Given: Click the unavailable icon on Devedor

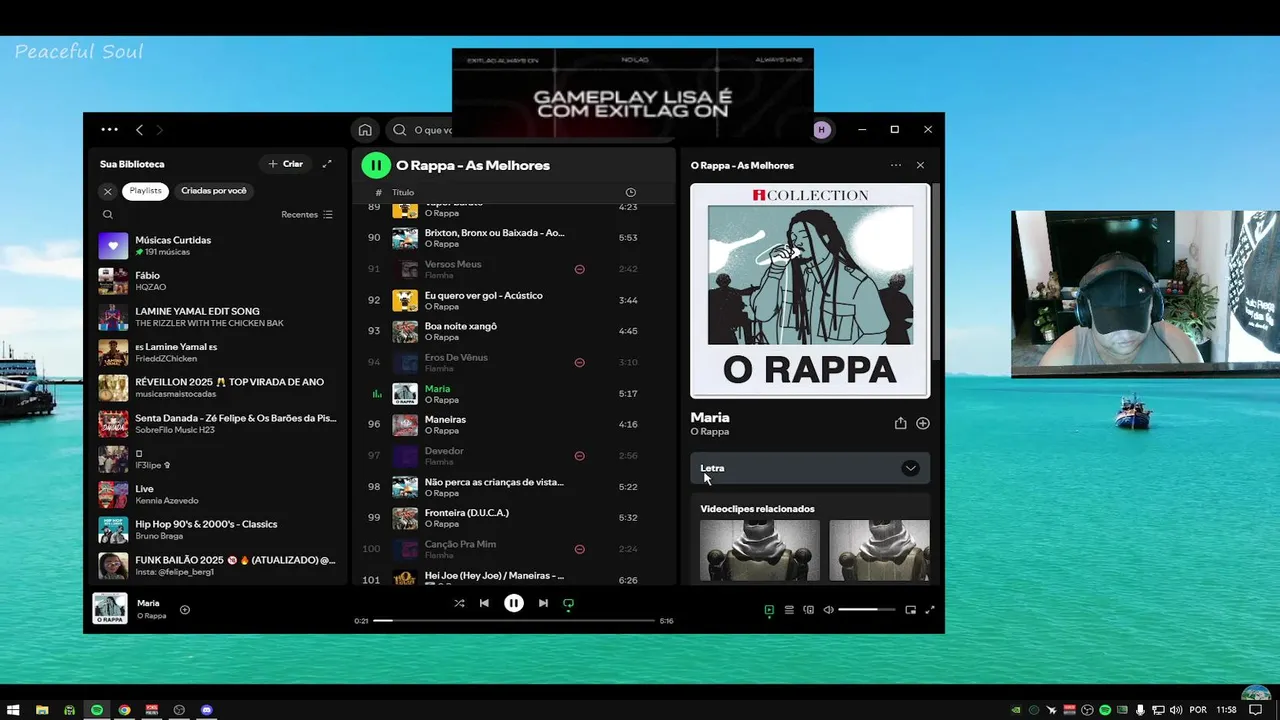Looking at the screenshot, I should point(579,456).
